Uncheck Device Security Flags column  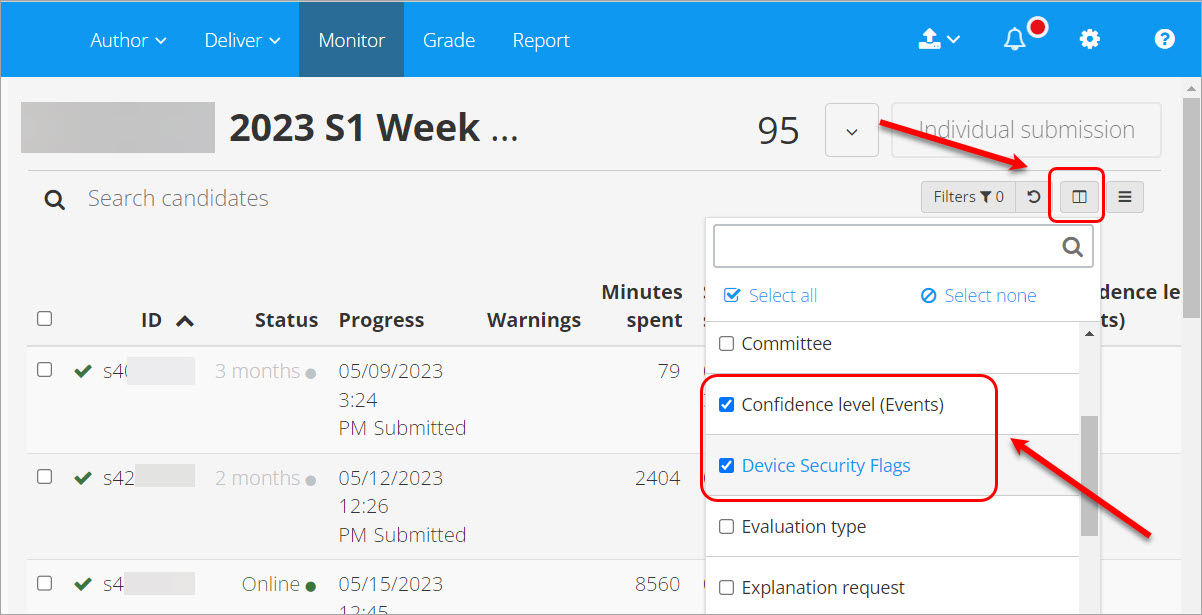coord(727,465)
